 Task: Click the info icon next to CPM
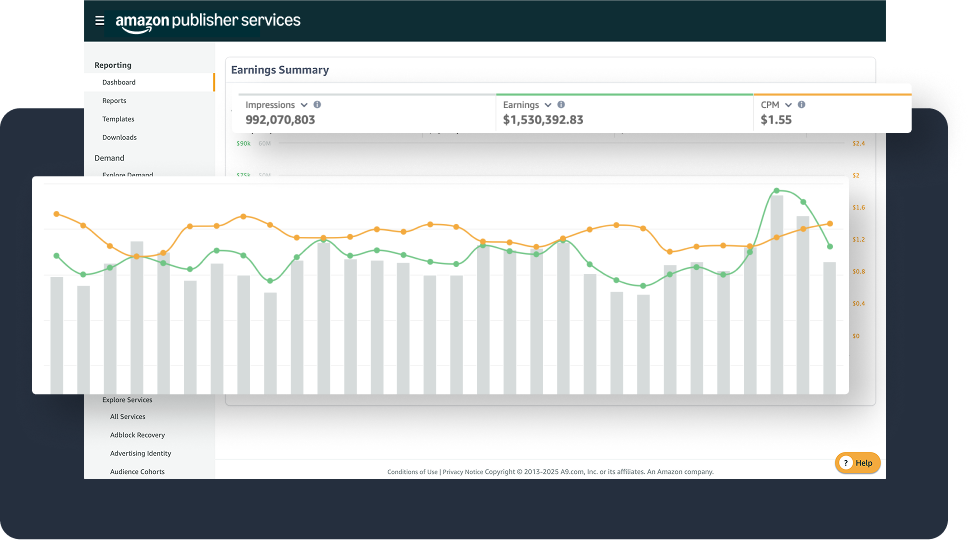[802, 105]
